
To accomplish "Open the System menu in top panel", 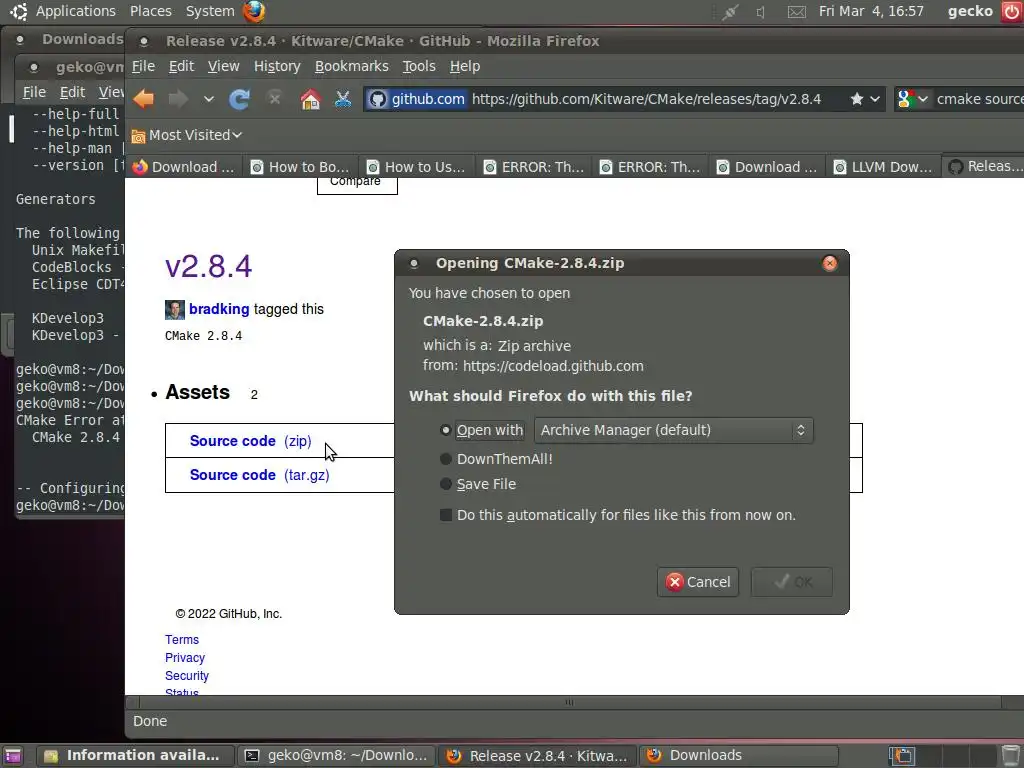I will pos(210,11).
